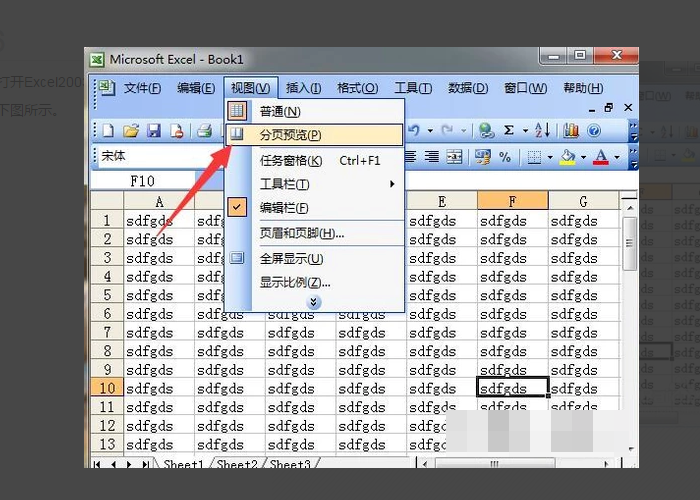
Task: Click the Fill Color paint bucket icon
Action: 567,157
